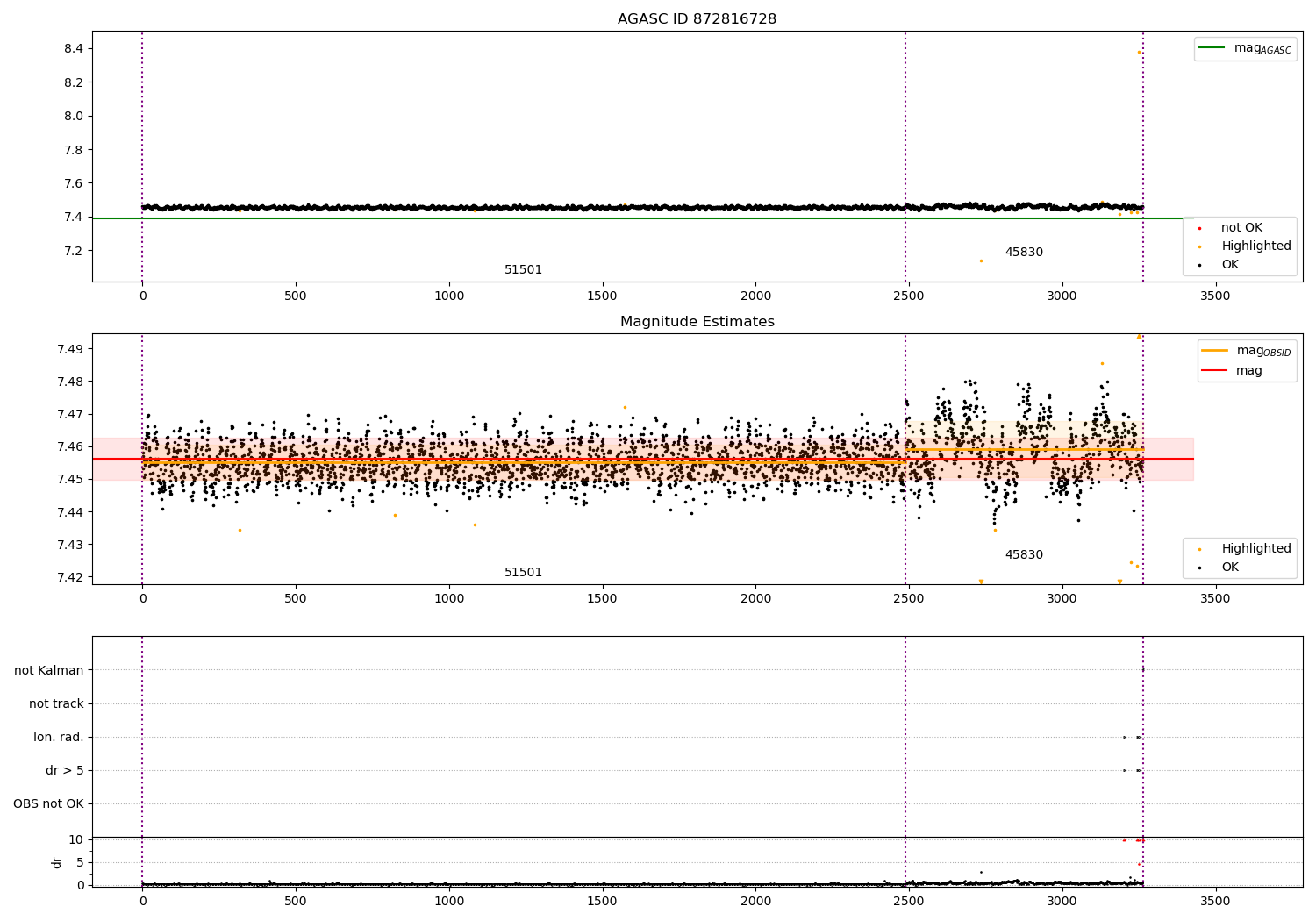Click obsid label '45830' in Magnitude Estimates plot
Screen dimensions: 1316x921
point(1024,554)
